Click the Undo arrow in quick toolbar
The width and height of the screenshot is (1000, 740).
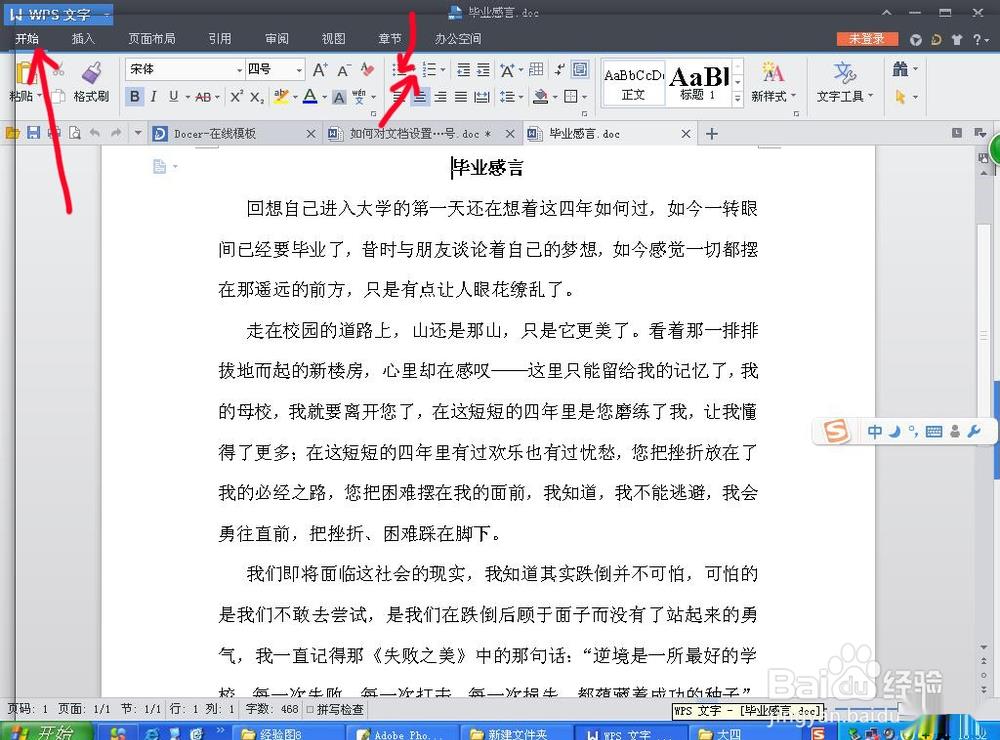pos(94,133)
